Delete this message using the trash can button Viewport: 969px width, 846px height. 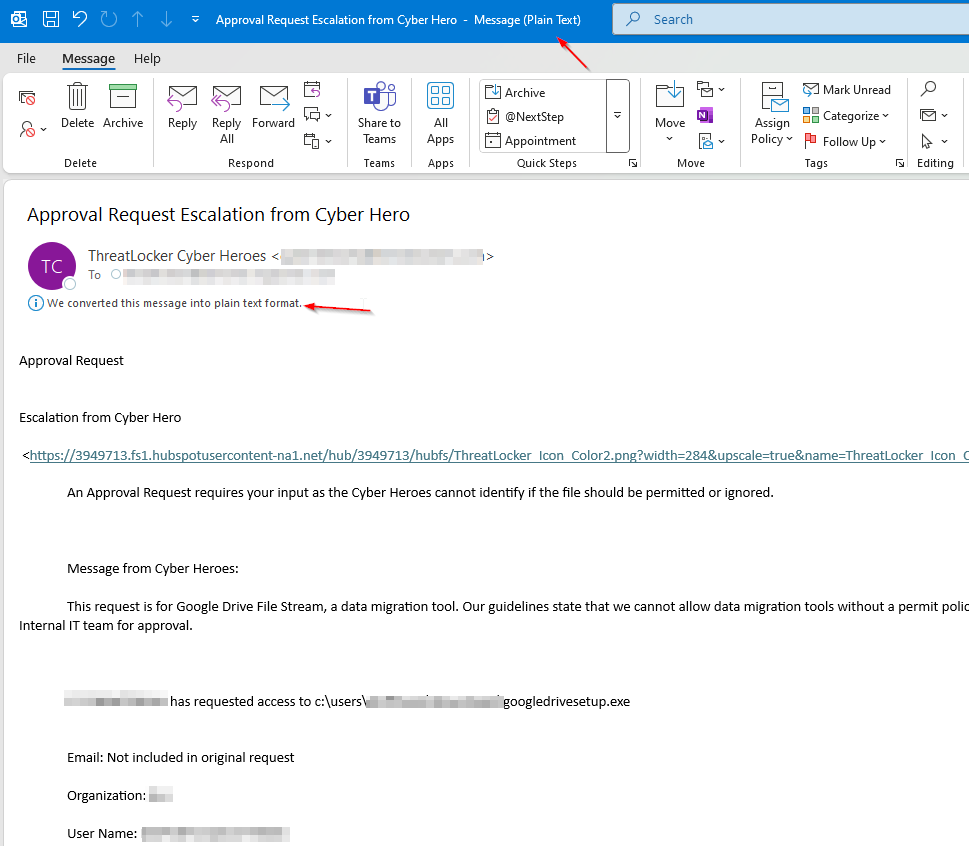(77, 106)
